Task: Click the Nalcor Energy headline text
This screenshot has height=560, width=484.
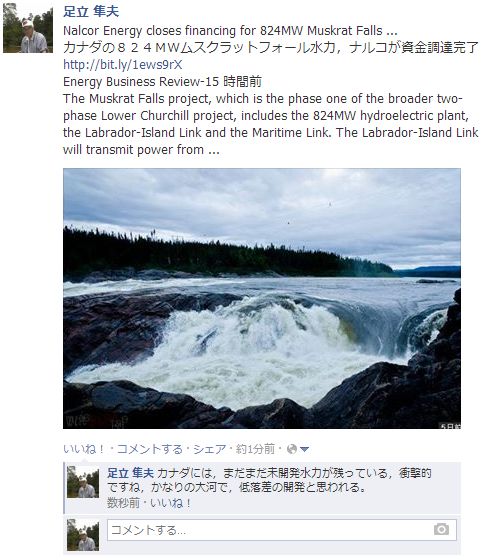Action: tap(230, 31)
